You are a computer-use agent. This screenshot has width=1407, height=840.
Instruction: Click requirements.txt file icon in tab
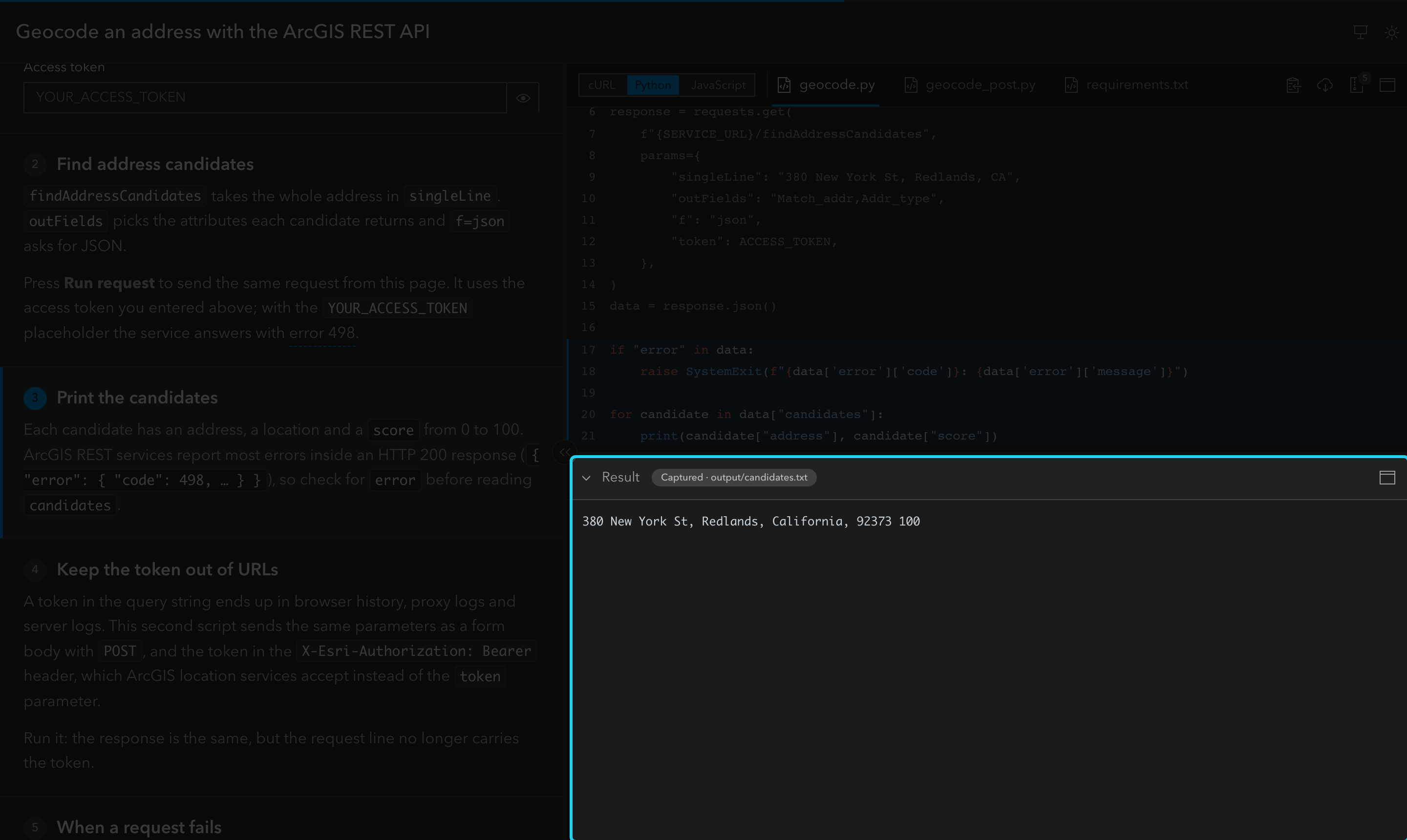1071,85
